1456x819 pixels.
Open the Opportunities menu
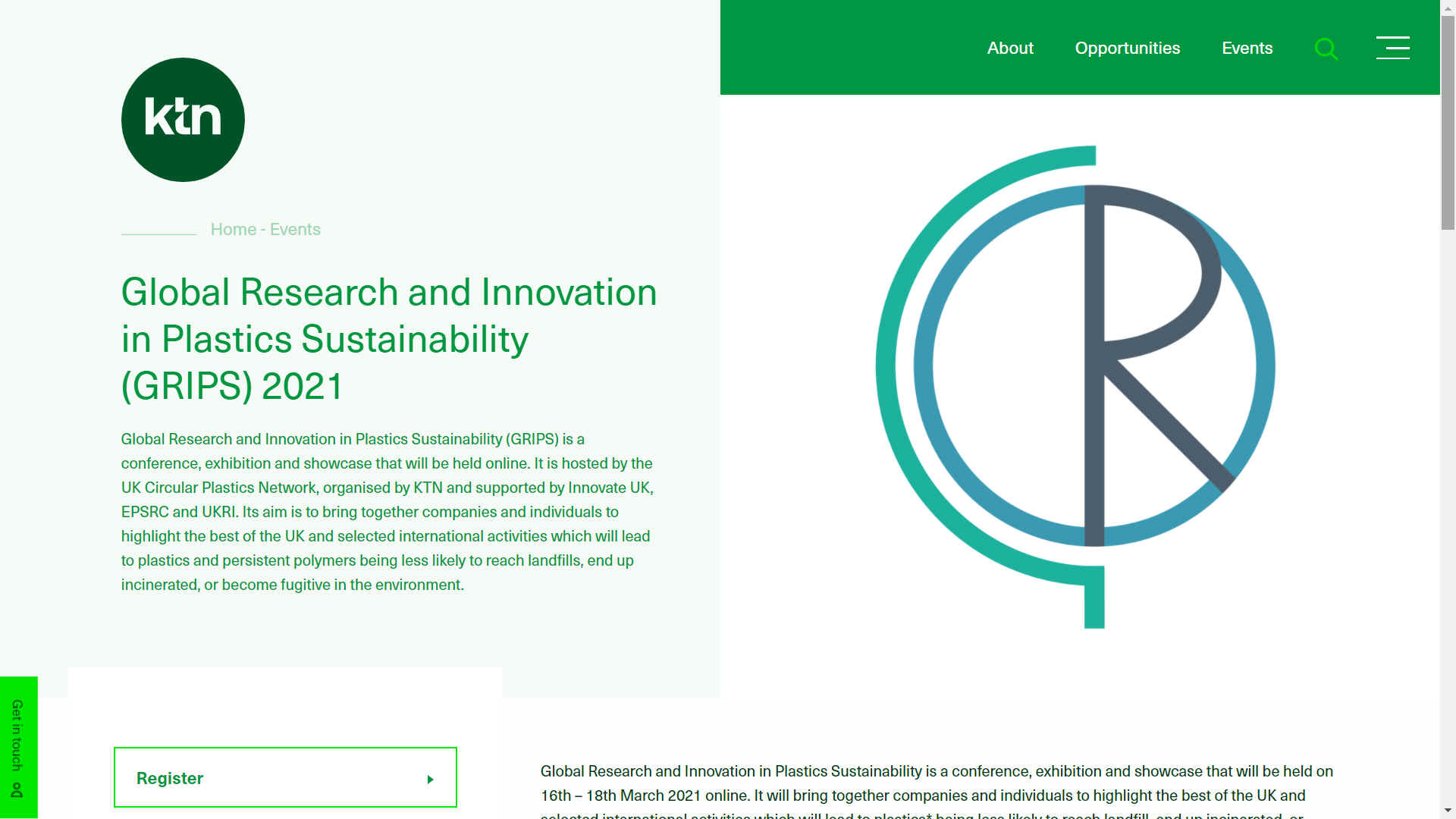1127,48
